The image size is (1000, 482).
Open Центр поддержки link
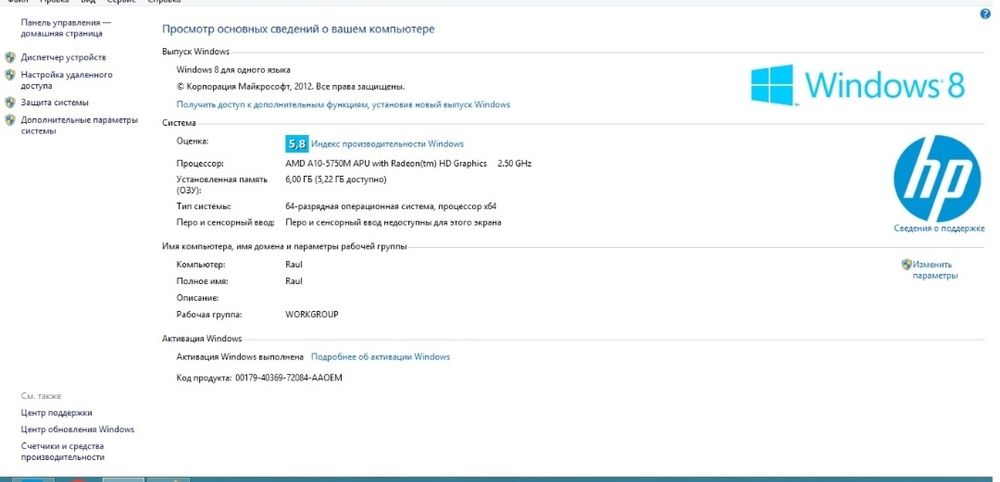click(x=56, y=413)
